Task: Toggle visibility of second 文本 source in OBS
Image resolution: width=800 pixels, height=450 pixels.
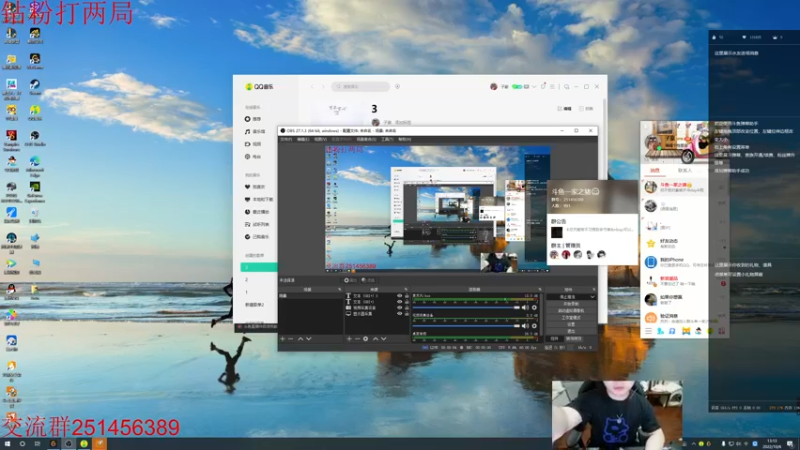Action: click(399, 302)
